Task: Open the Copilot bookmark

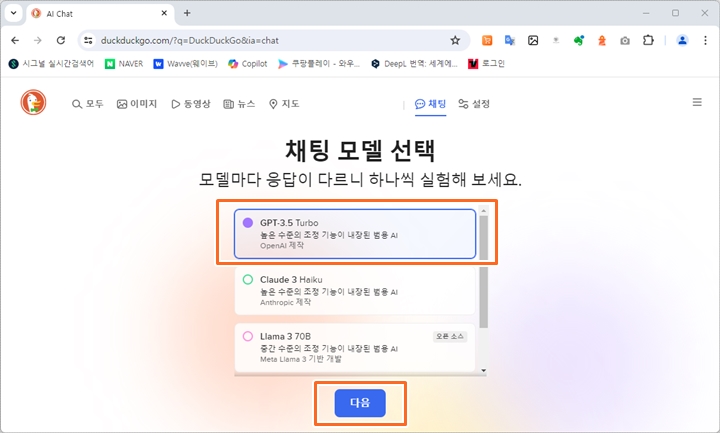Action: [248, 64]
